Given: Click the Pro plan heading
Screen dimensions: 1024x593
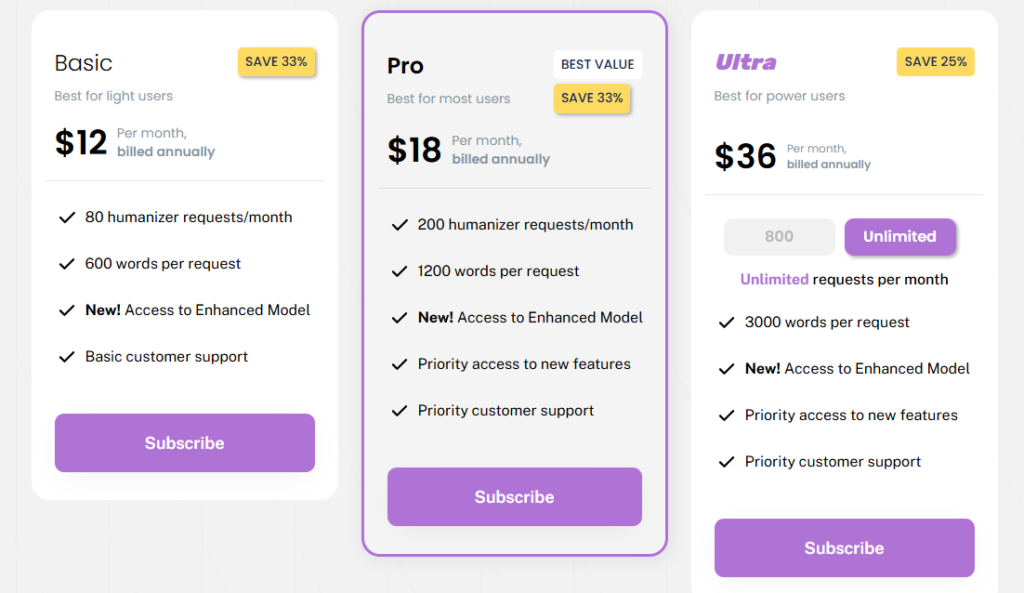Looking at the screenshot, I should (405, 66).
